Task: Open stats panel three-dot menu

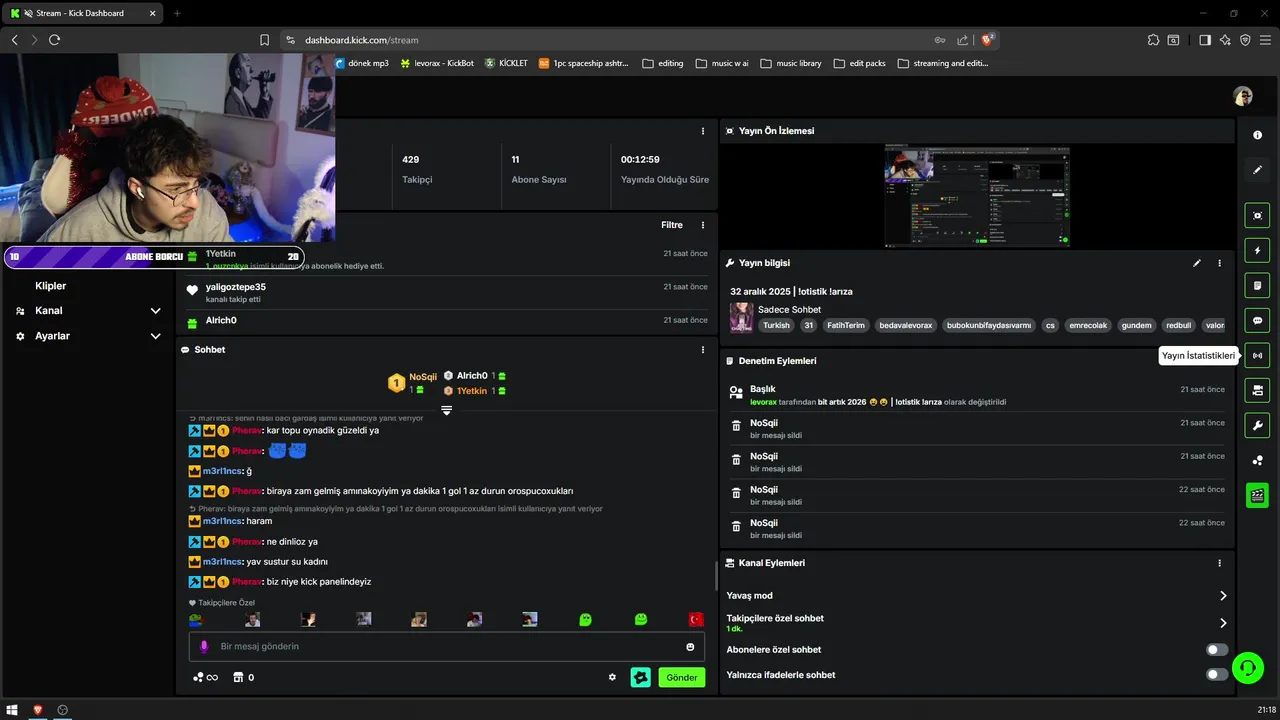Action: click(x=703, y=131)
